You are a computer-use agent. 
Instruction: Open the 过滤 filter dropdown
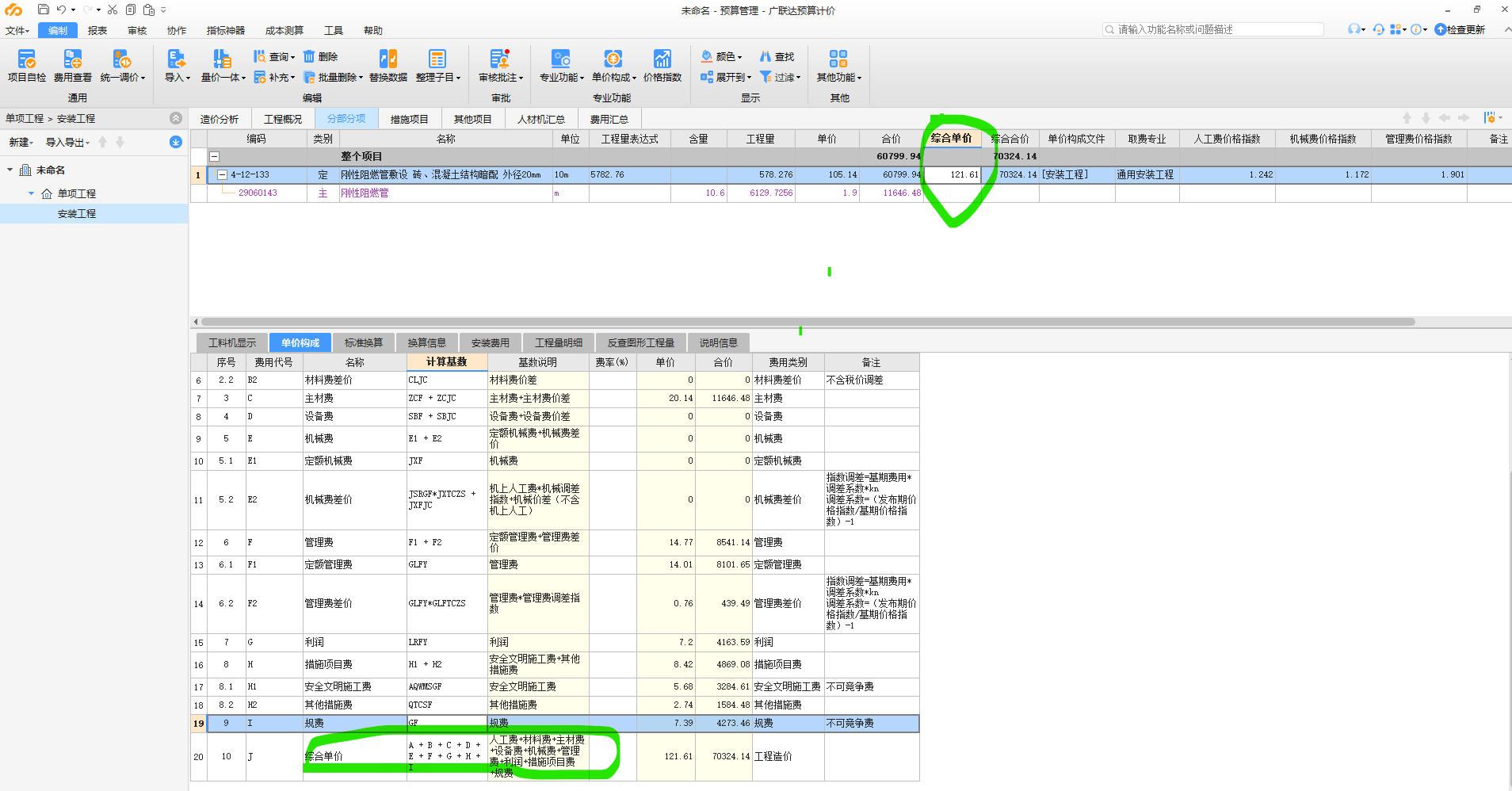(780, 77)
